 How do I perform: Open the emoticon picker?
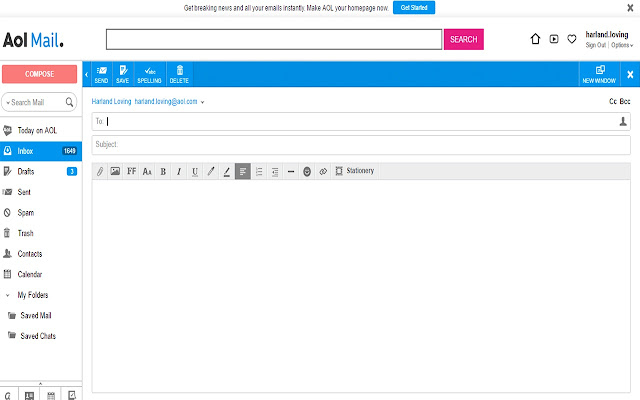307,171
